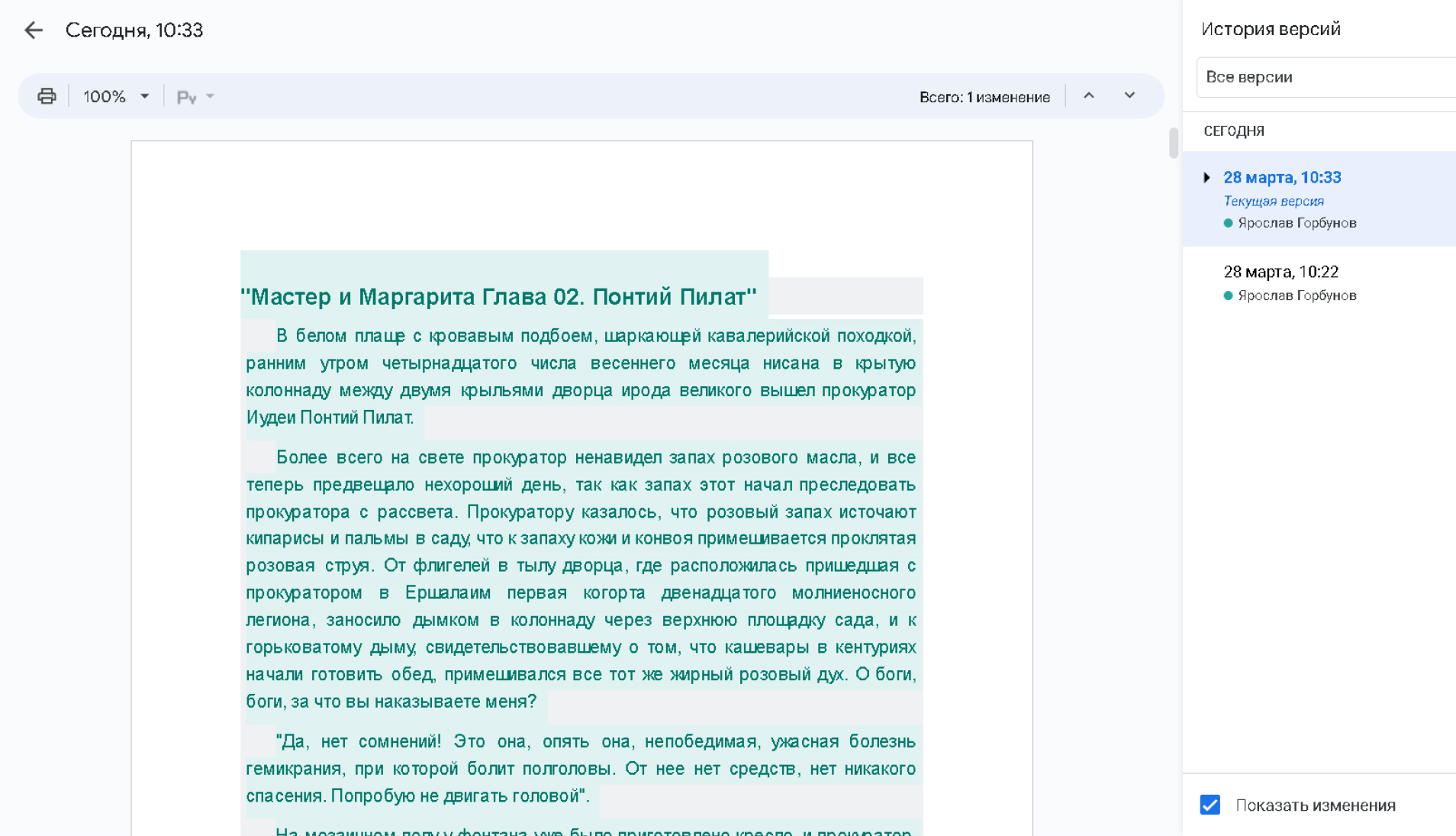Viewport: 1456px width, 836px height.
Task: Open the spell check dropdown arrow
Action: click(x=211, y=96)
